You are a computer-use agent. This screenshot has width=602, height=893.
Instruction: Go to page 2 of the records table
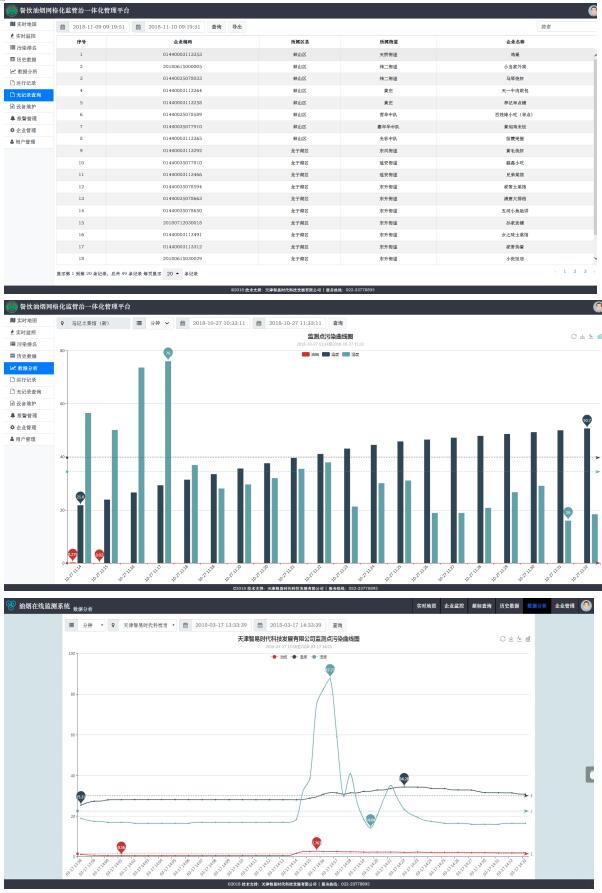pos(575,271)
